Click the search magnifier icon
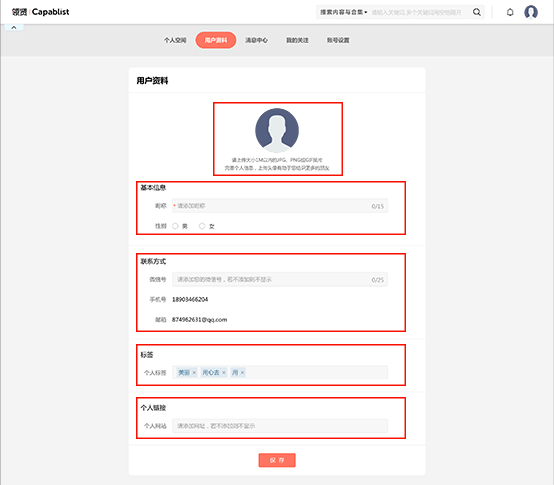Image resolution: width=554 pixels, height=485 pixels. coord(477,12)
